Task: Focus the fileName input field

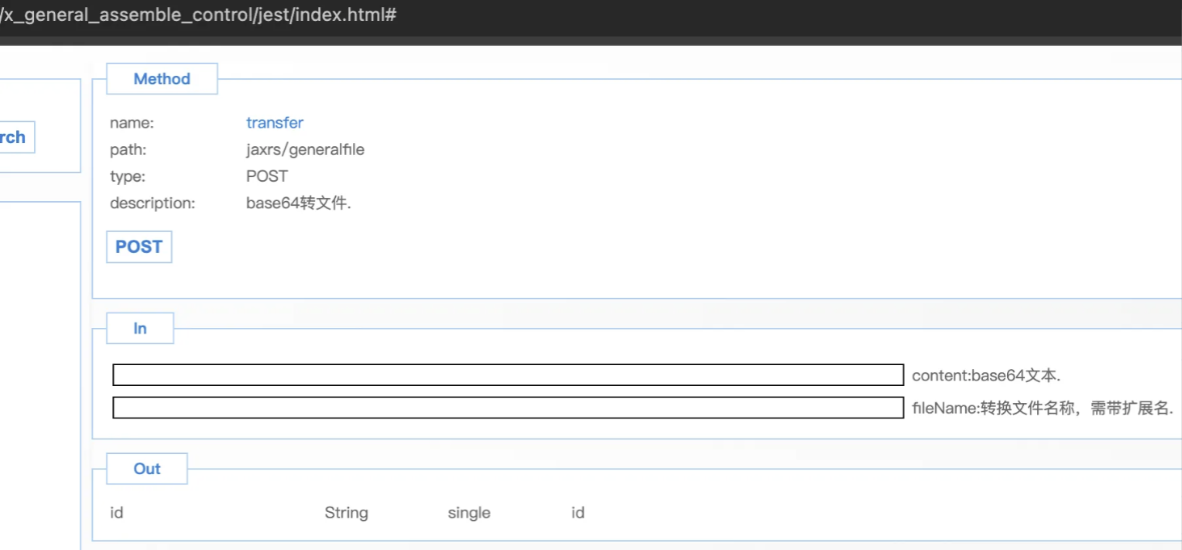Action: (x=507, y=408)
